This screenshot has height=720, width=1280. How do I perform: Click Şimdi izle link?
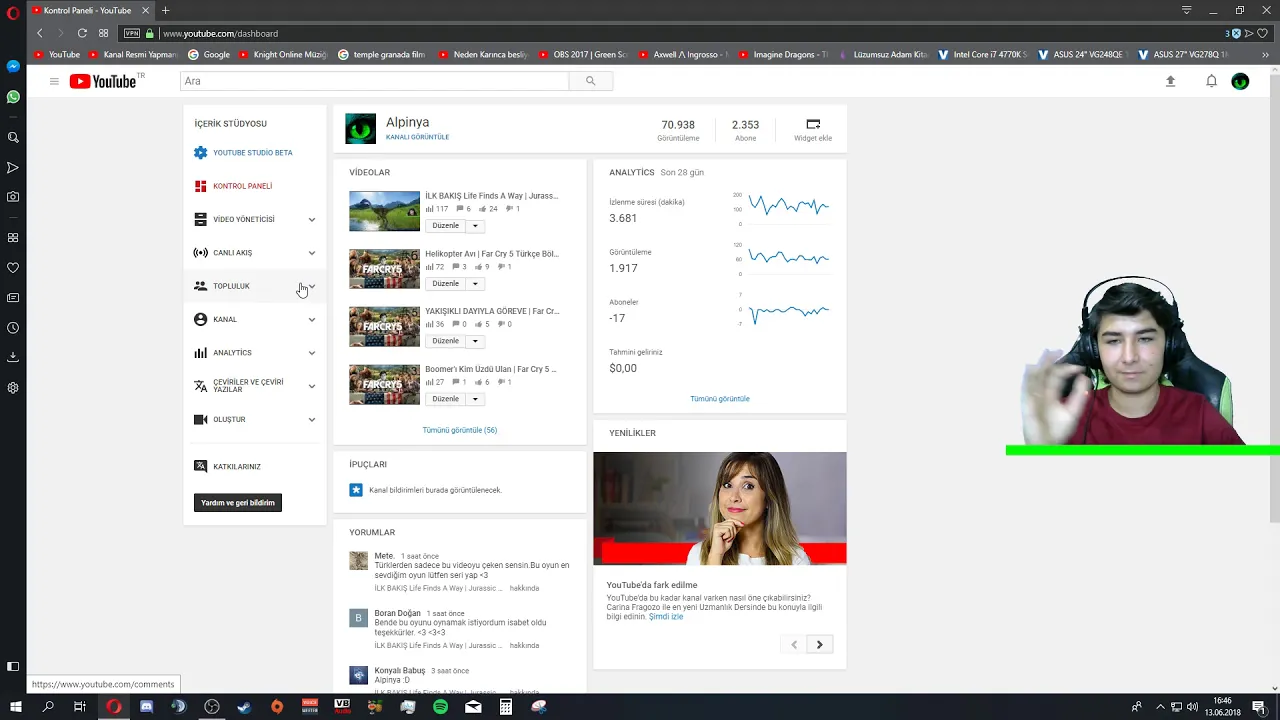tap(666, 617)
